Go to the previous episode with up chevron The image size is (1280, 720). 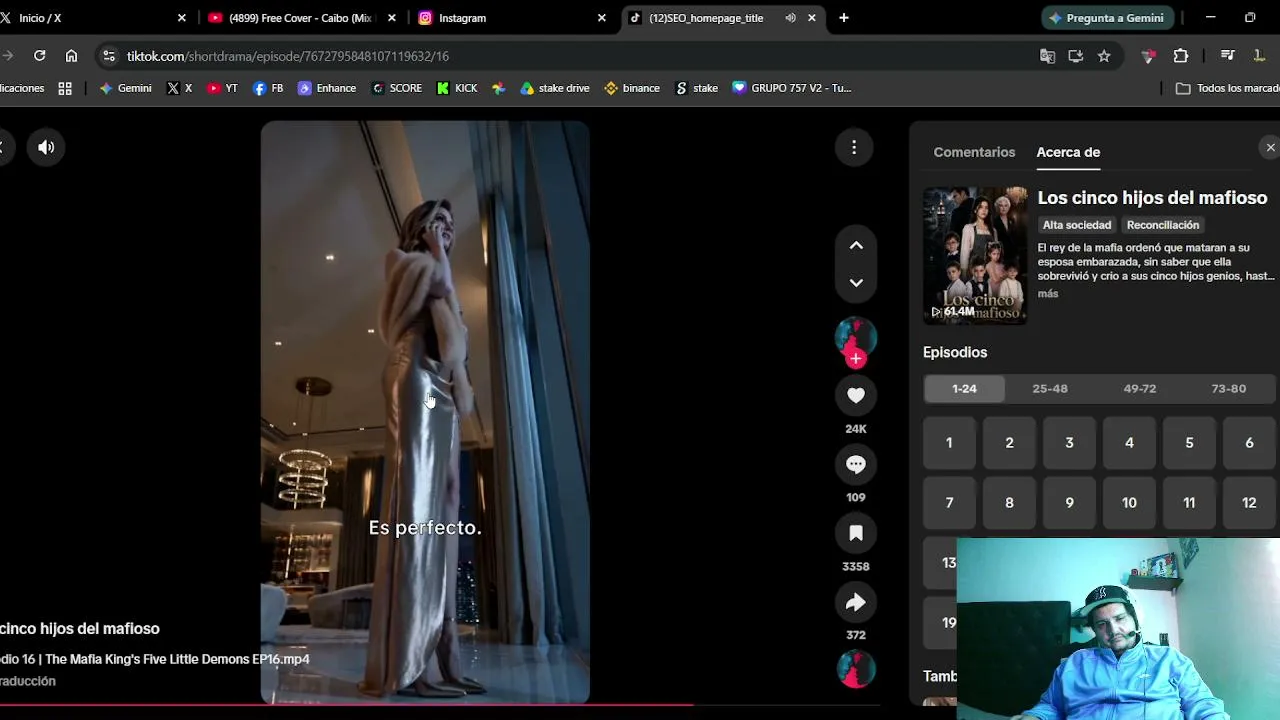(856, 245)
